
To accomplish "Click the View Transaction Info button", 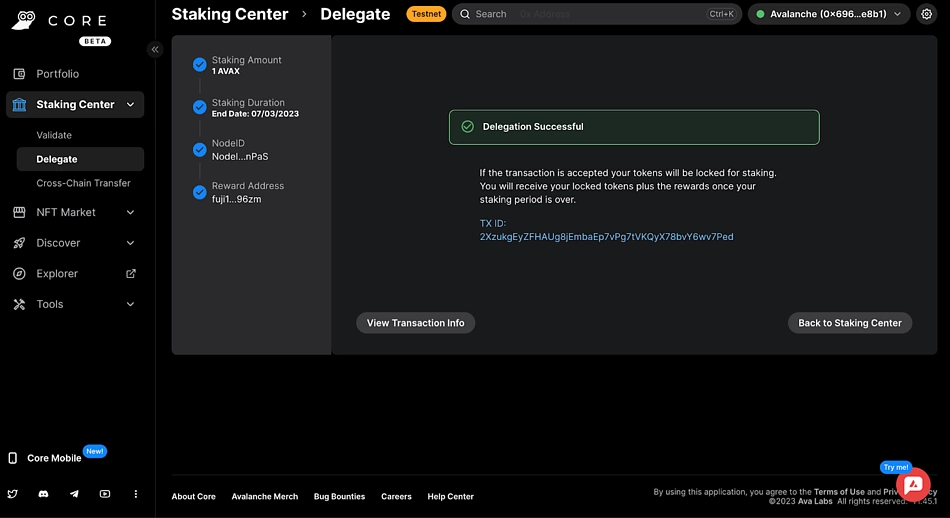I will tap(415, 323).
